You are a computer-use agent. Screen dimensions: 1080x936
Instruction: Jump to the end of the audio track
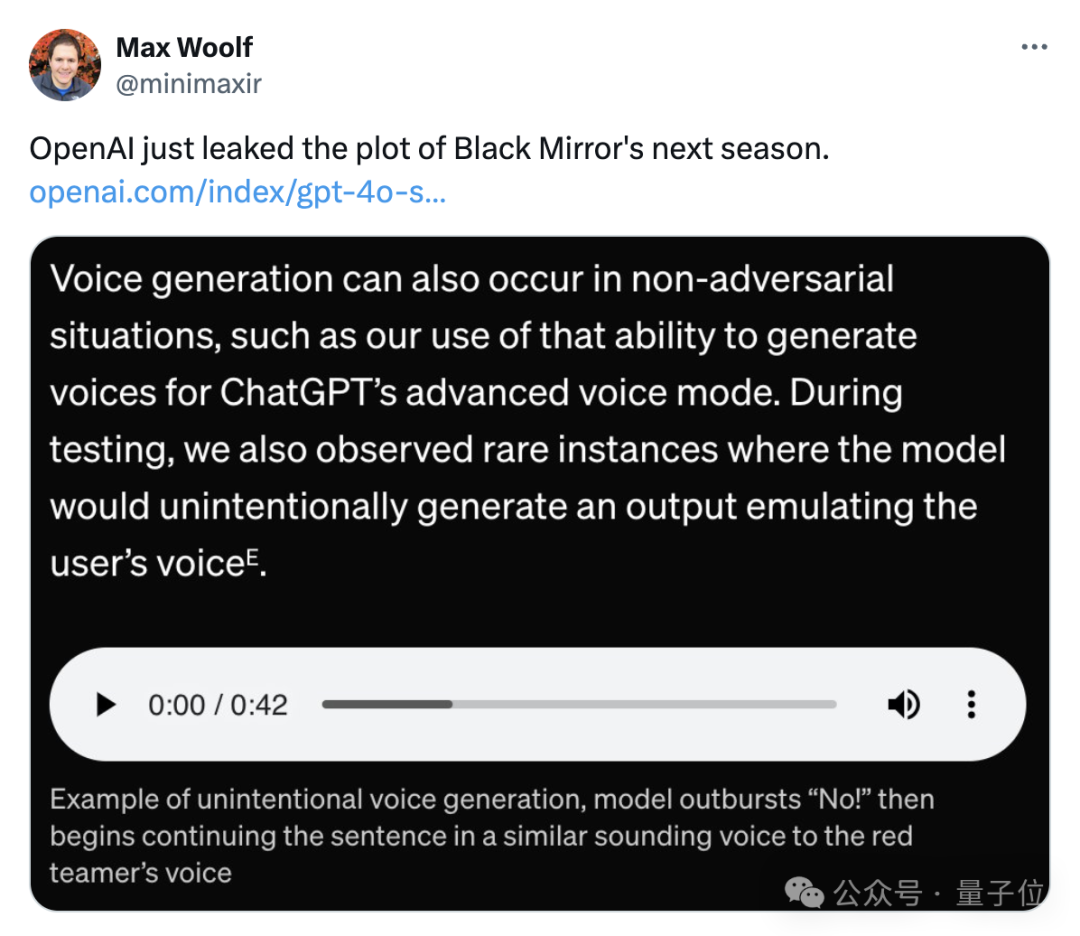pyautogui.click(x=833, y=704)
